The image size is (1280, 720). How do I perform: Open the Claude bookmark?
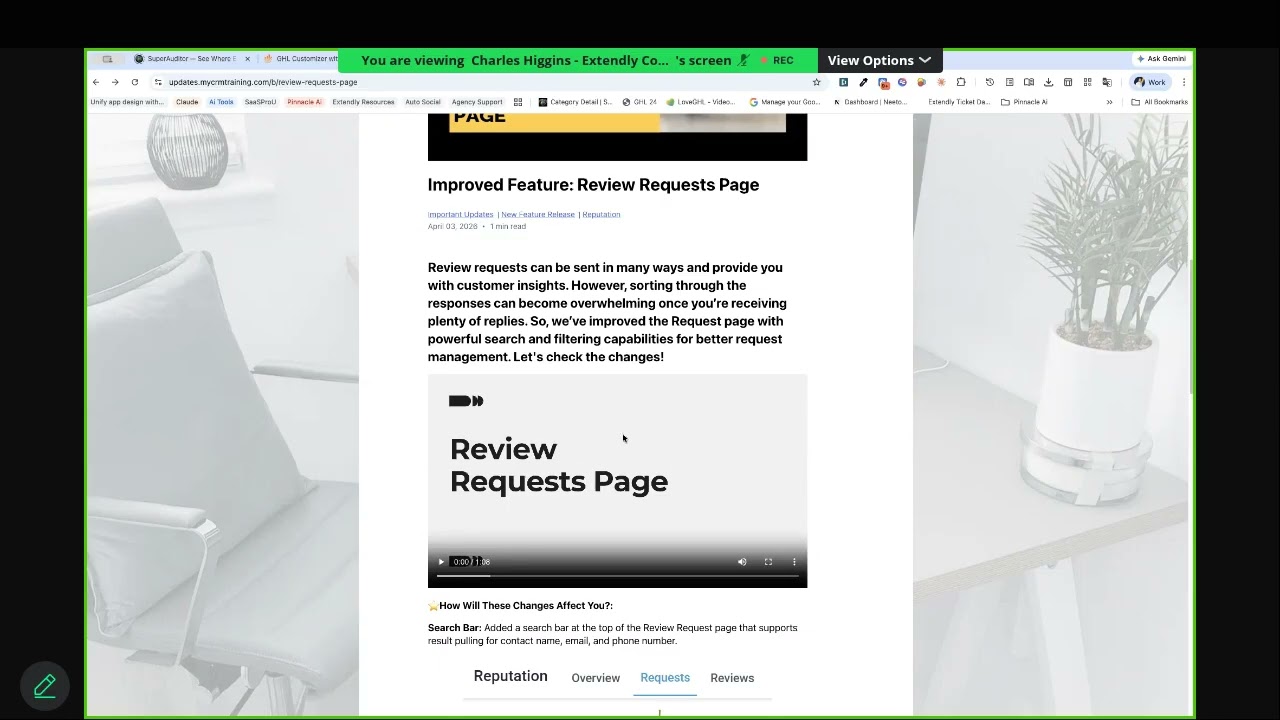tap(187, 102)
